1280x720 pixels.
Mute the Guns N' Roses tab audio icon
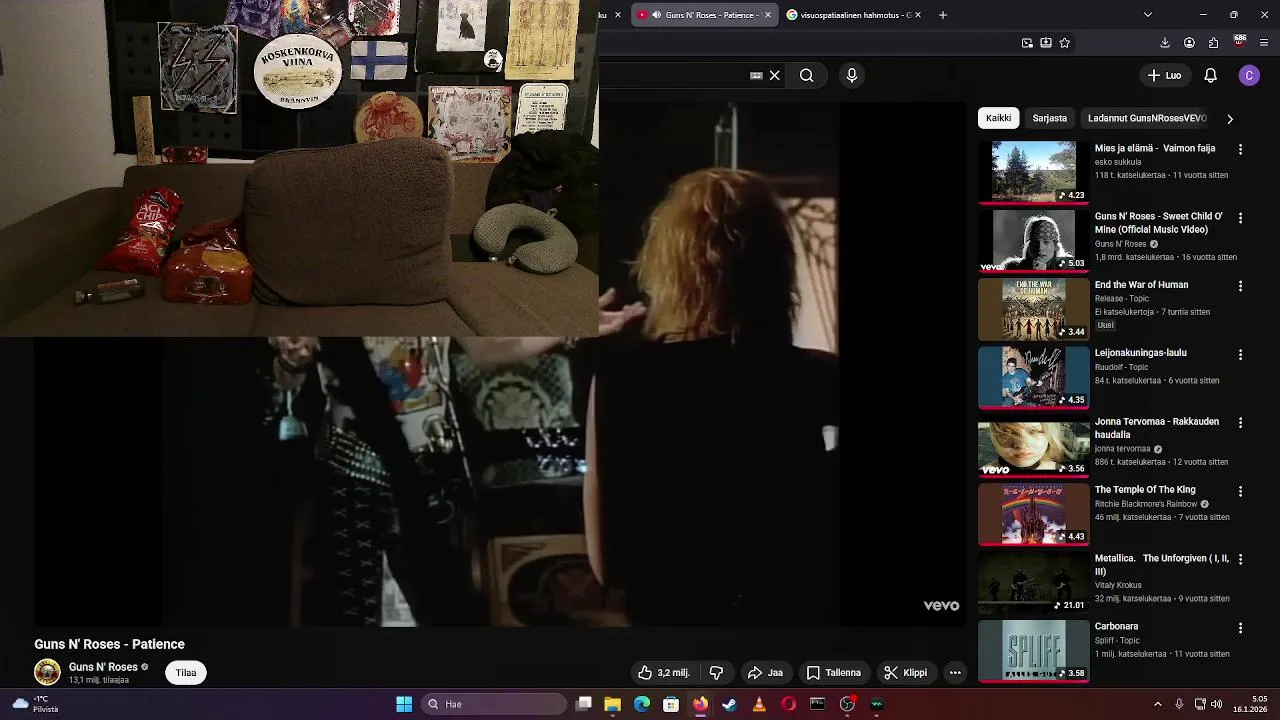coord(656,15)
